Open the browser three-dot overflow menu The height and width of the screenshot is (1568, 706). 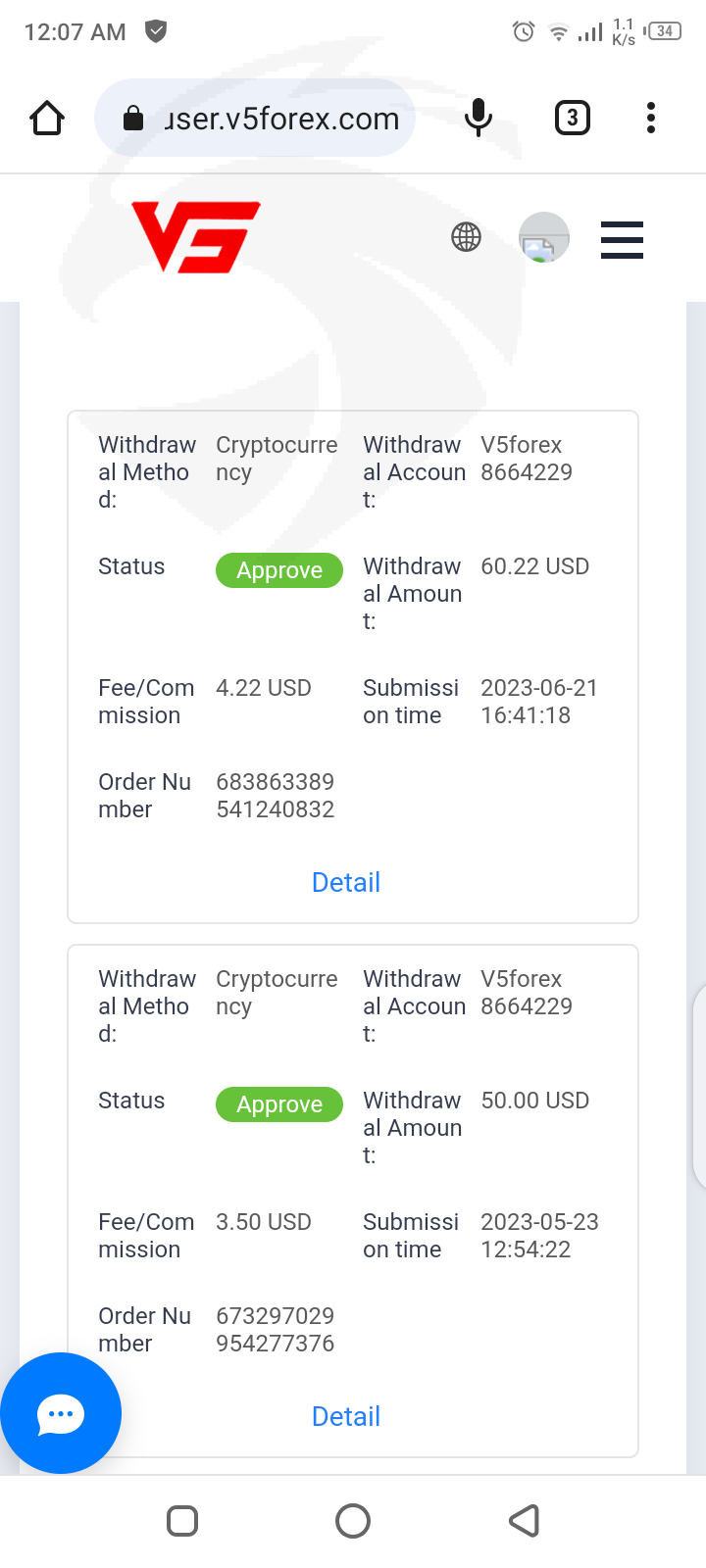[x=650, y=119]
